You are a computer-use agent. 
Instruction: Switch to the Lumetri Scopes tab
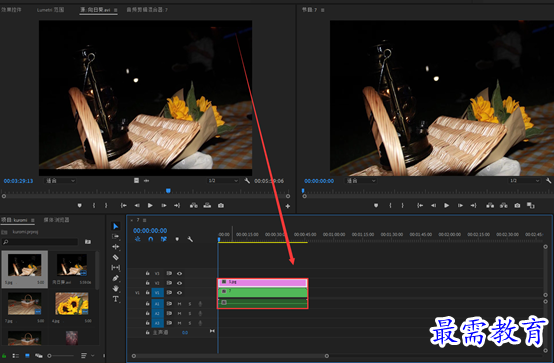point(51,10)
